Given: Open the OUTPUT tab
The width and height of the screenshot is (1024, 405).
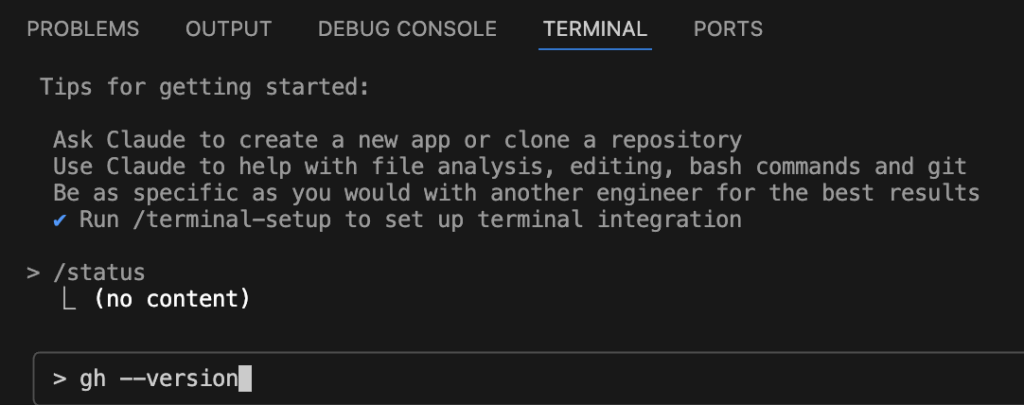Looking at the screenshot, I should click(228, 29).
